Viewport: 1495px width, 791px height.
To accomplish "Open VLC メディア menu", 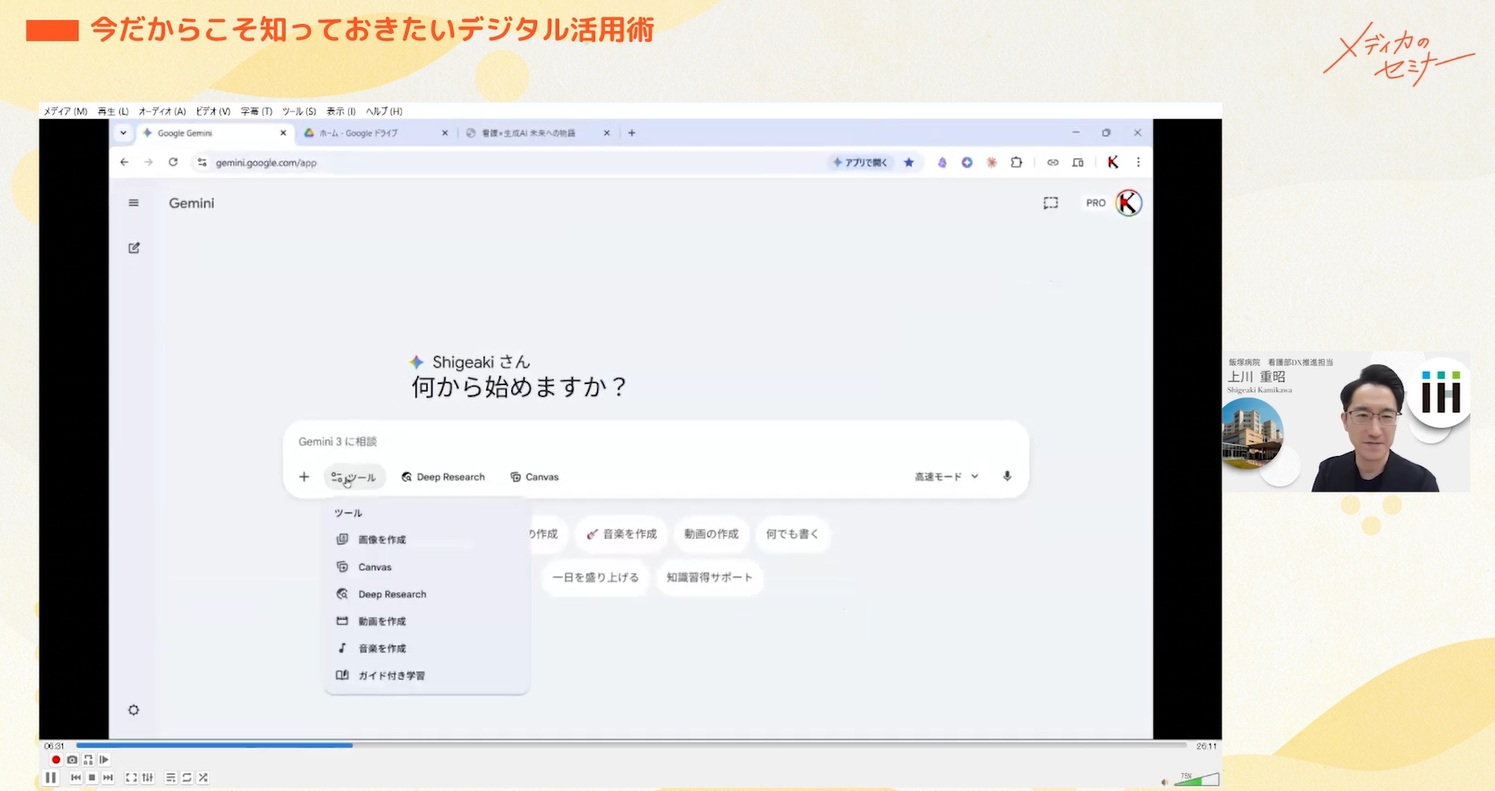I will pos(65,111).
